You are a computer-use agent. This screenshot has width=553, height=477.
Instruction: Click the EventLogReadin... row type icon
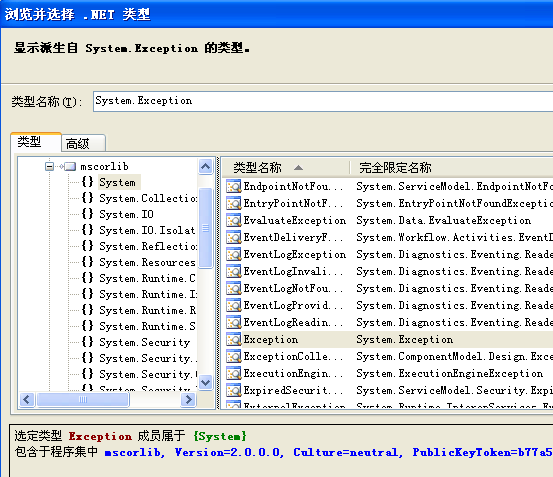pos(233,322)
